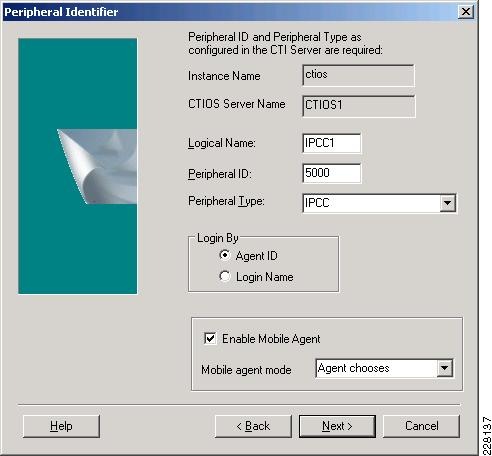The width and height of the screenshot is (492, 456).
Task: Focus the Peripheral ID field showing 5000
Action: (331, 173)
